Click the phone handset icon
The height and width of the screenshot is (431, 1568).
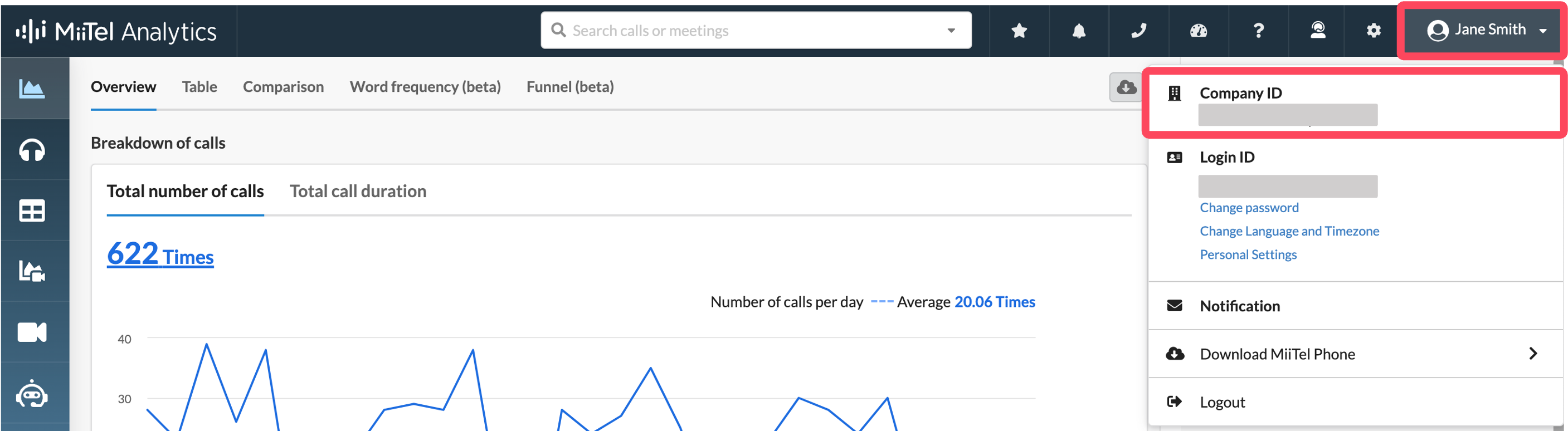pos(1138,31)
